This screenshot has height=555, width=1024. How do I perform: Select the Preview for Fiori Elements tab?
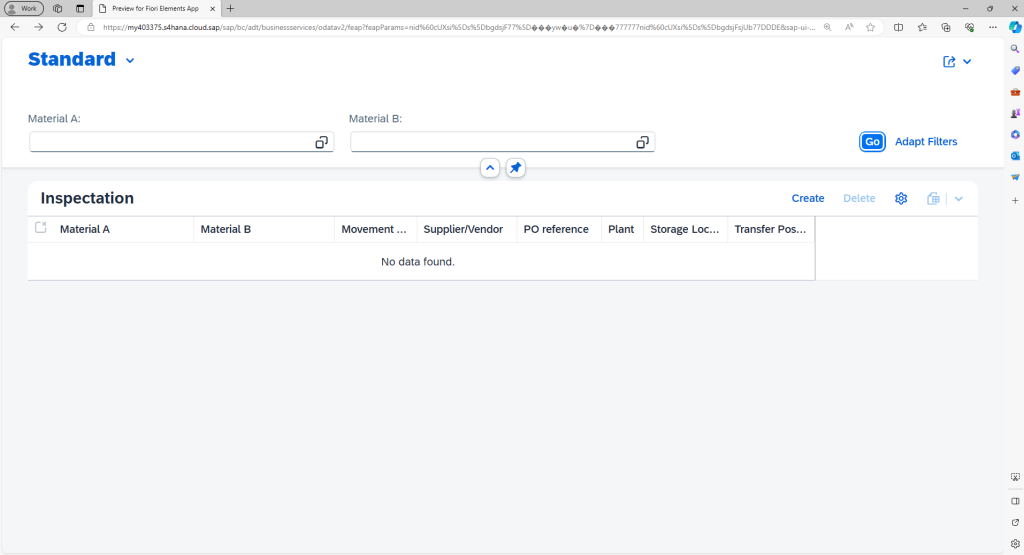(x=155, y=8)
